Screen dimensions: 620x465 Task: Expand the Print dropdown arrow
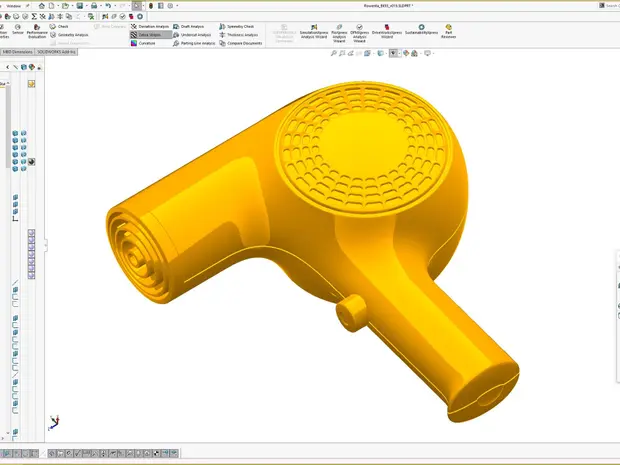pyautogui.click(x=100, y=6)
